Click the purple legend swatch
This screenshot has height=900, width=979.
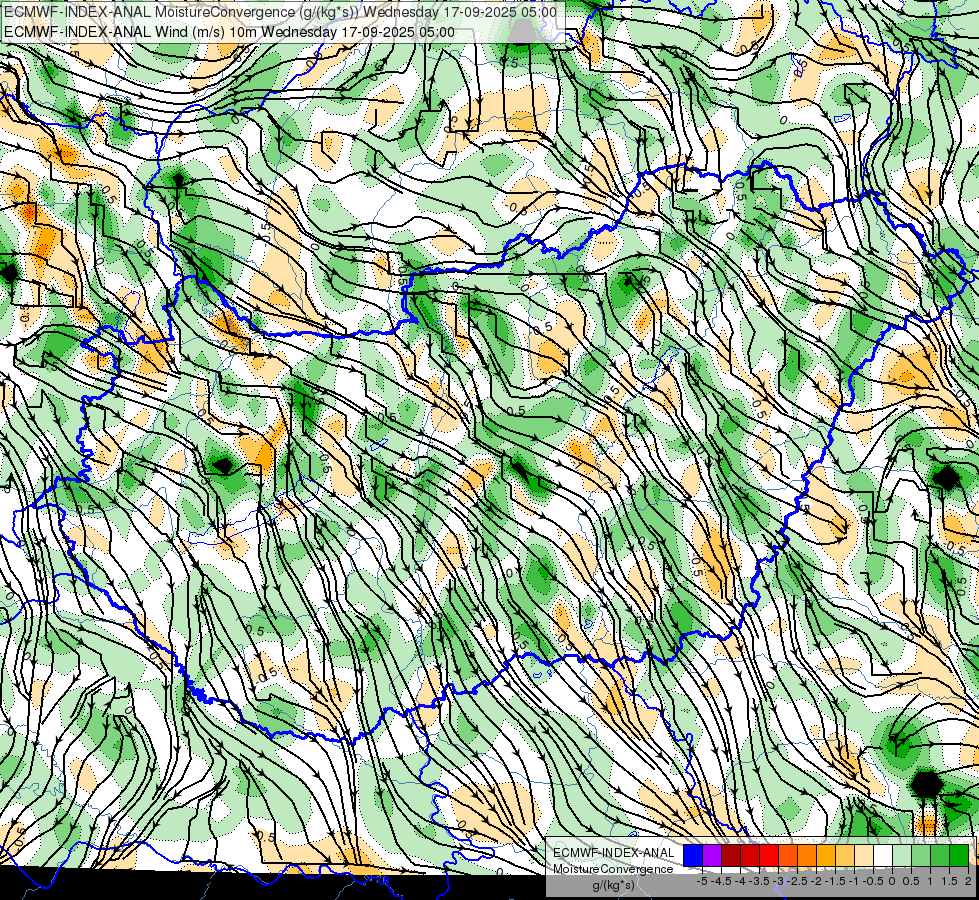712,855
